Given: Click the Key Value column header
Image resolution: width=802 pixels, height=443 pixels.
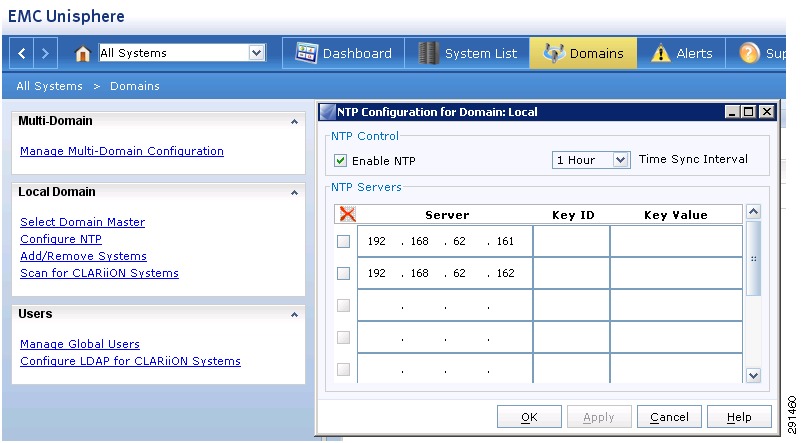Looking at the screenshot, I should (676, 215).
